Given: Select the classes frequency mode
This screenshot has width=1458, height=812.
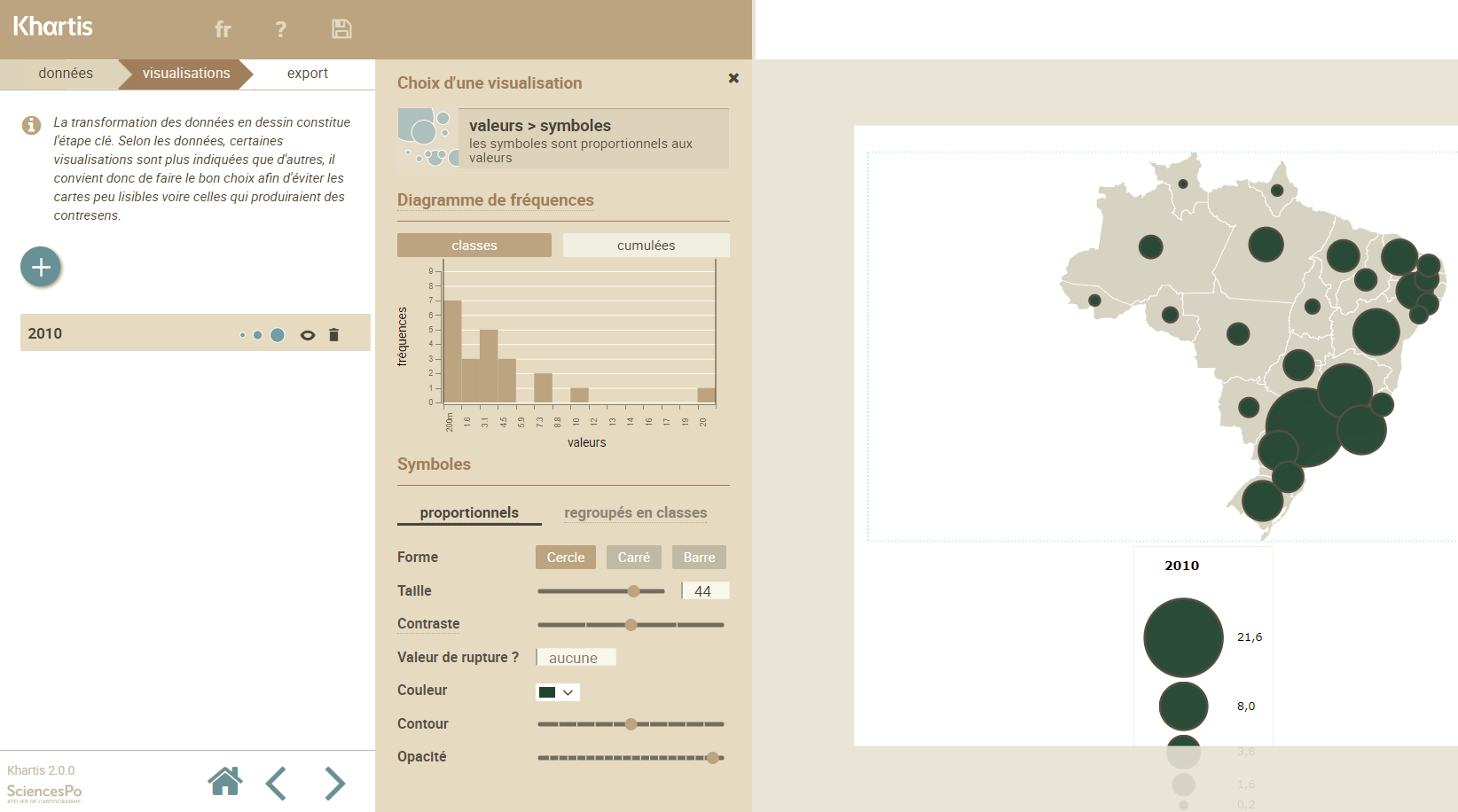Looking at the screenshot, I should coord(474,246).
